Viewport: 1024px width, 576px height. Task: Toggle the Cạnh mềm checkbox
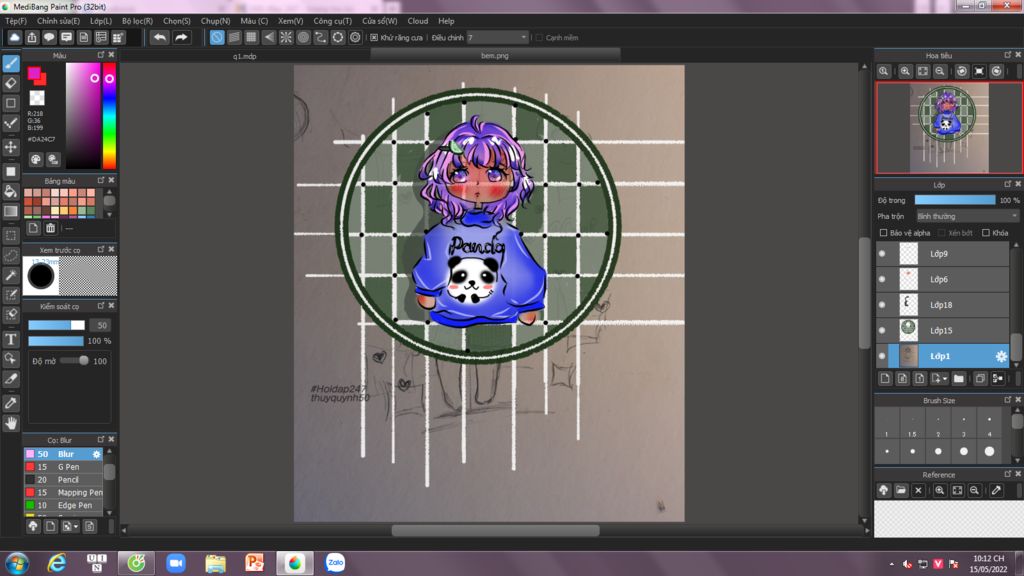pos(539,38)
